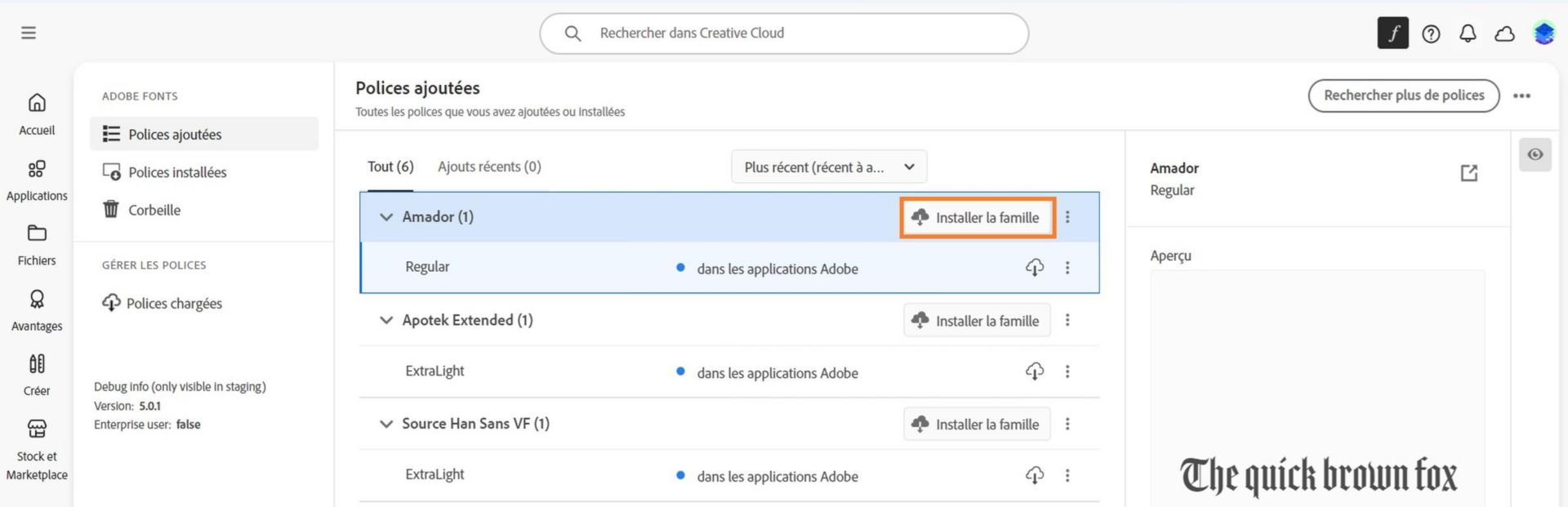Open the Plus récent sort dropdown
The height and width of the screenshot is (507, 1568).
[829, 167]
